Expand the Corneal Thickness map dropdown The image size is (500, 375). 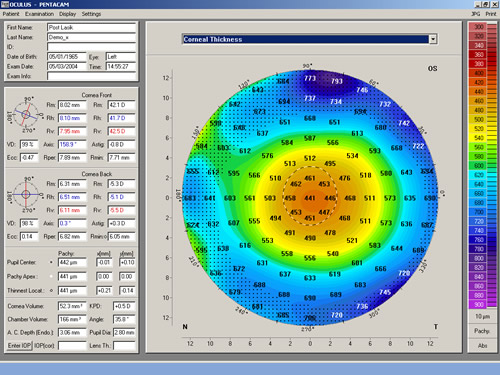tap(433, 39)
